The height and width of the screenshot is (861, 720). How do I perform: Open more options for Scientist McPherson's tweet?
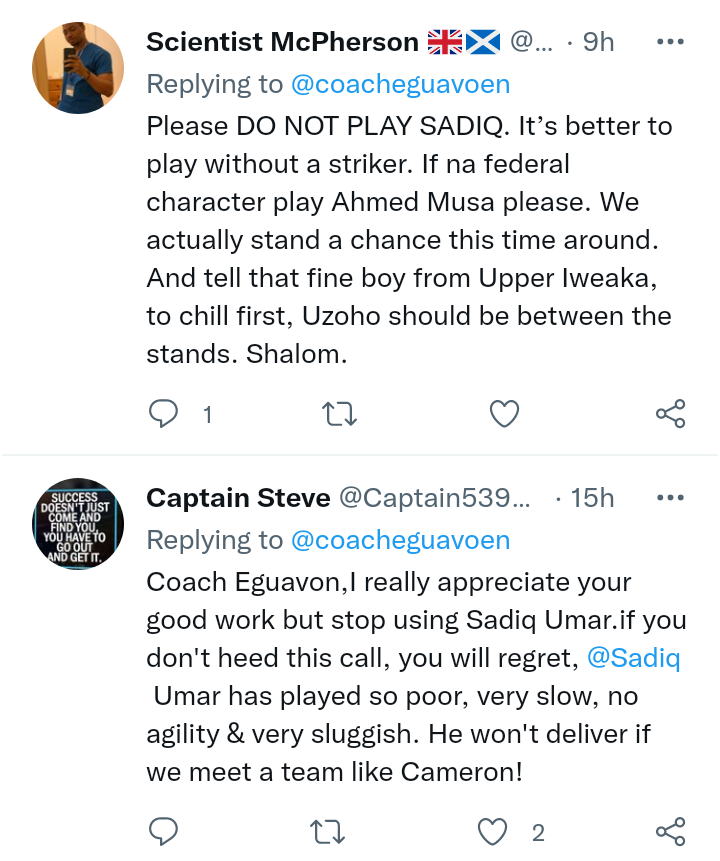click(669, 42)
